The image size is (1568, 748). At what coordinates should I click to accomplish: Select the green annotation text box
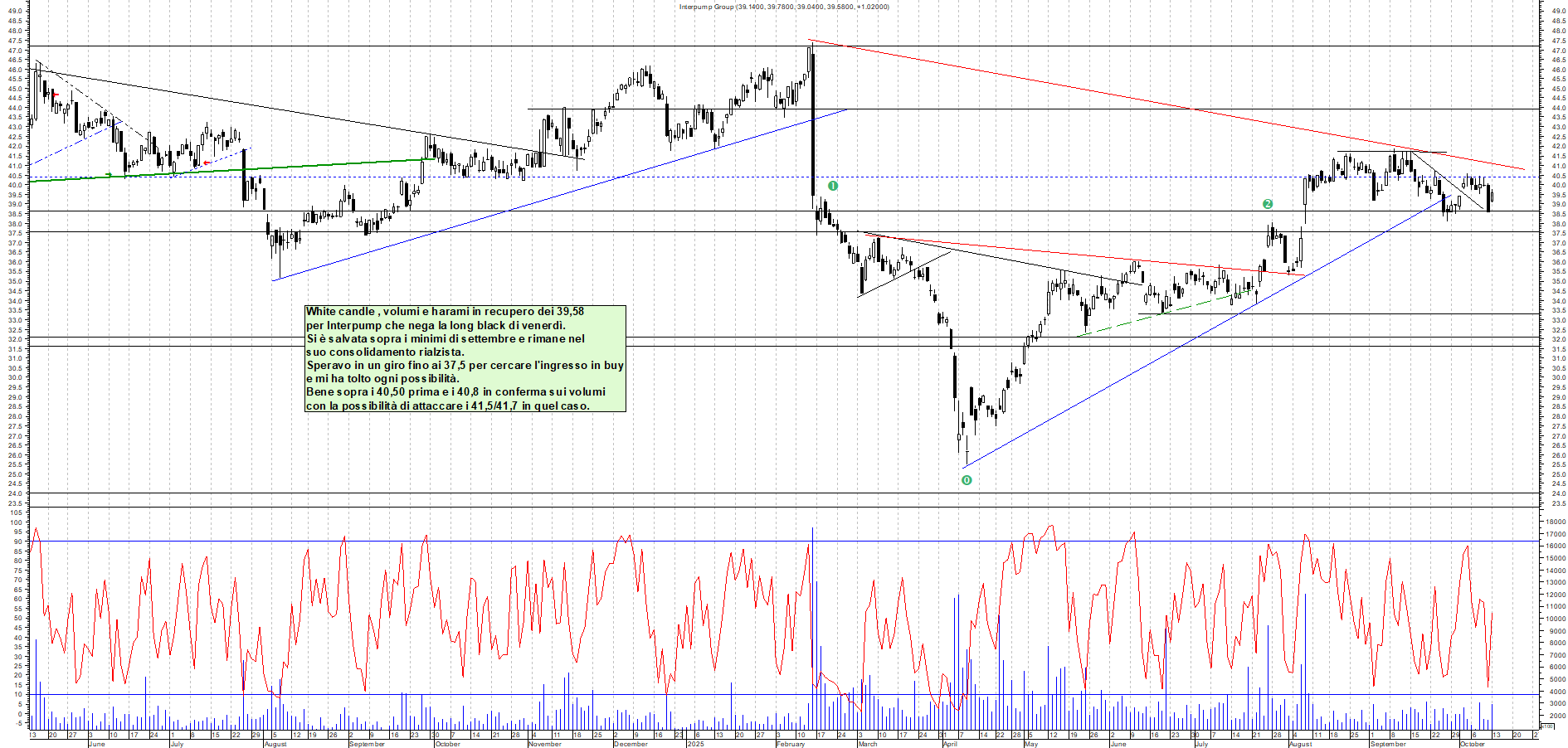point(465,358)
